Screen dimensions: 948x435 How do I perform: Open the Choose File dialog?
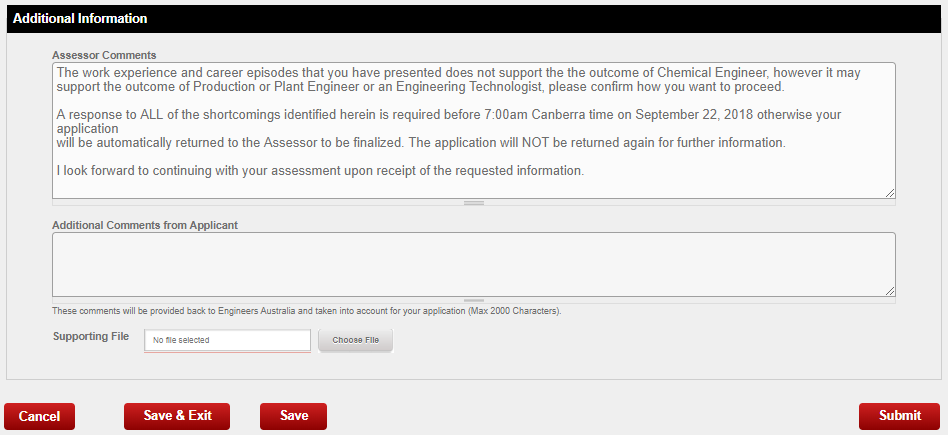(355, 340)
